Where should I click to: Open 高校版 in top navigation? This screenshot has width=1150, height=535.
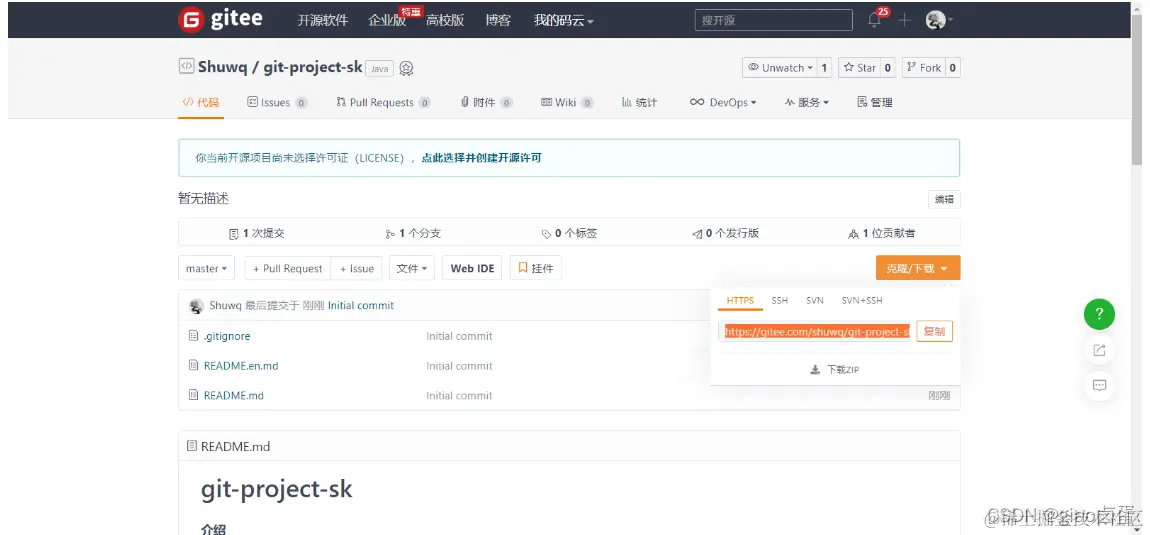[x=445, y=21]
